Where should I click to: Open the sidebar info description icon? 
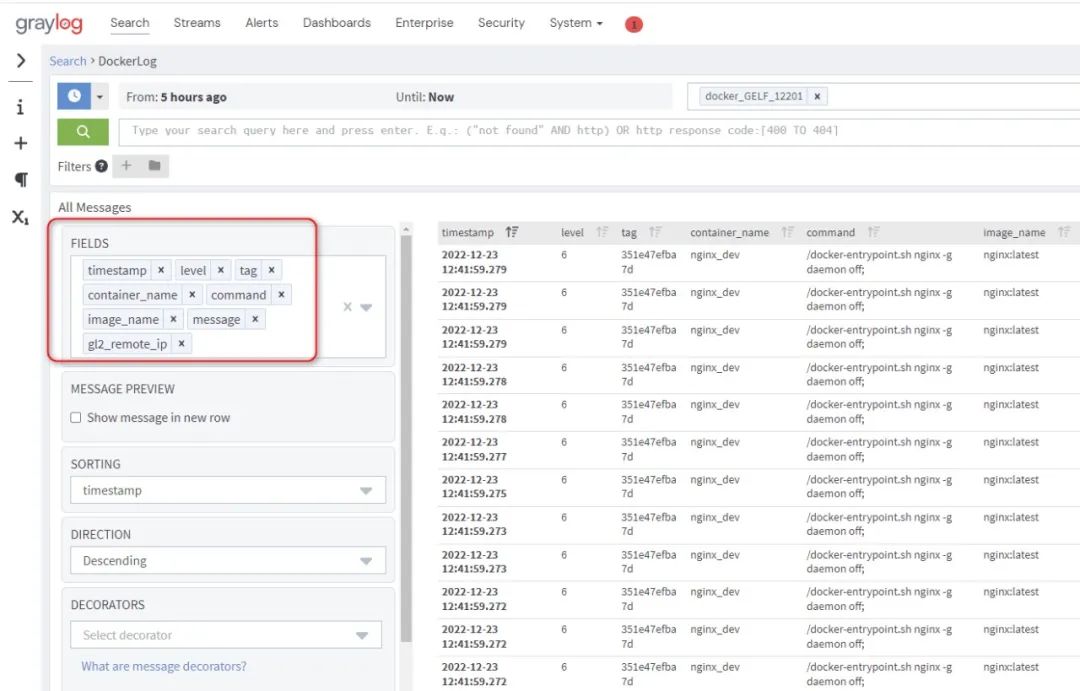[21, 107]
